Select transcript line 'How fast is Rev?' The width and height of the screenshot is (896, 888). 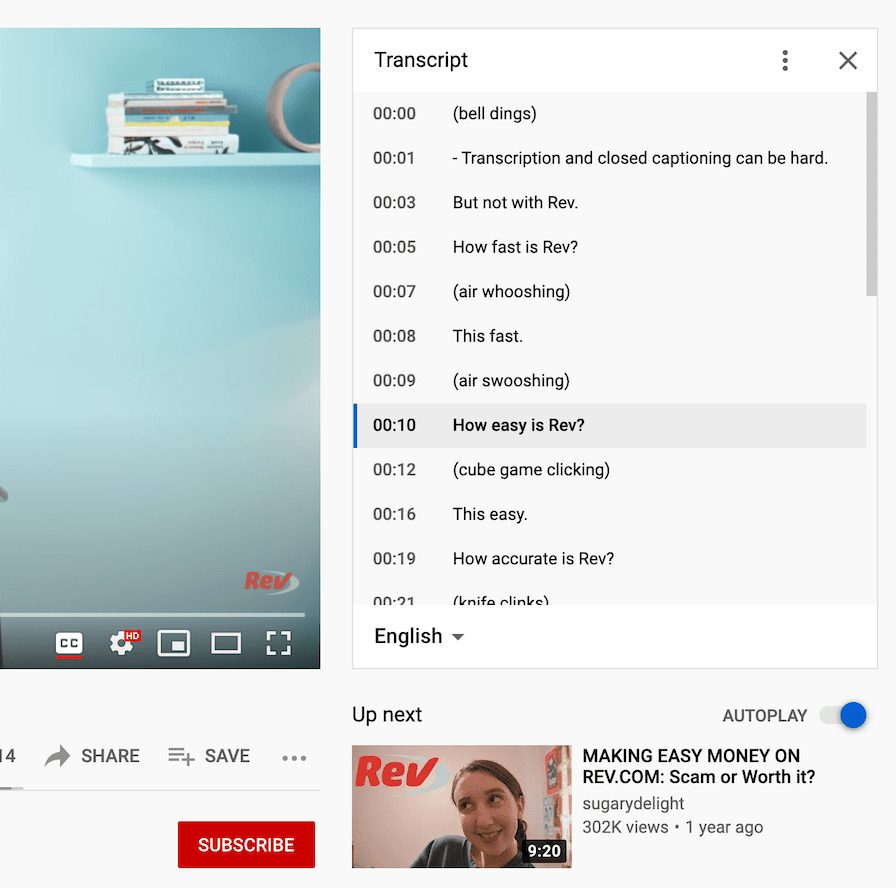click(610, 247)
